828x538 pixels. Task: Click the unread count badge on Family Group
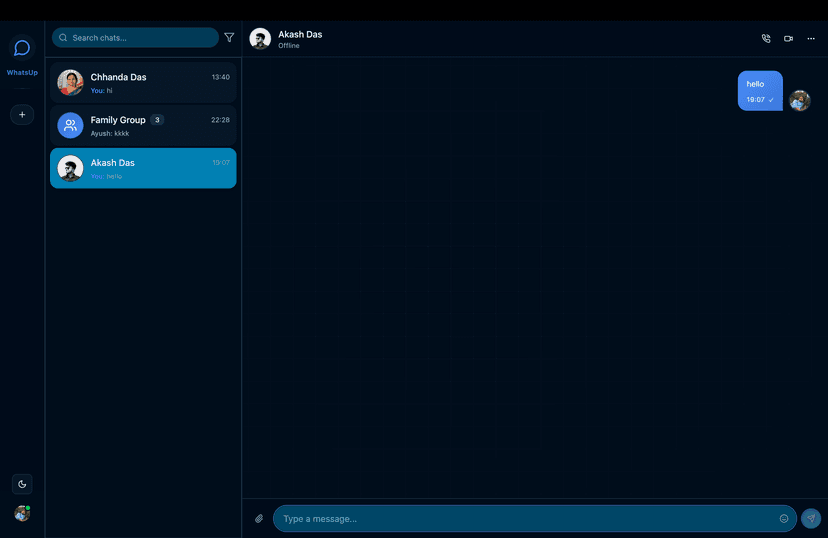[157, 120]
